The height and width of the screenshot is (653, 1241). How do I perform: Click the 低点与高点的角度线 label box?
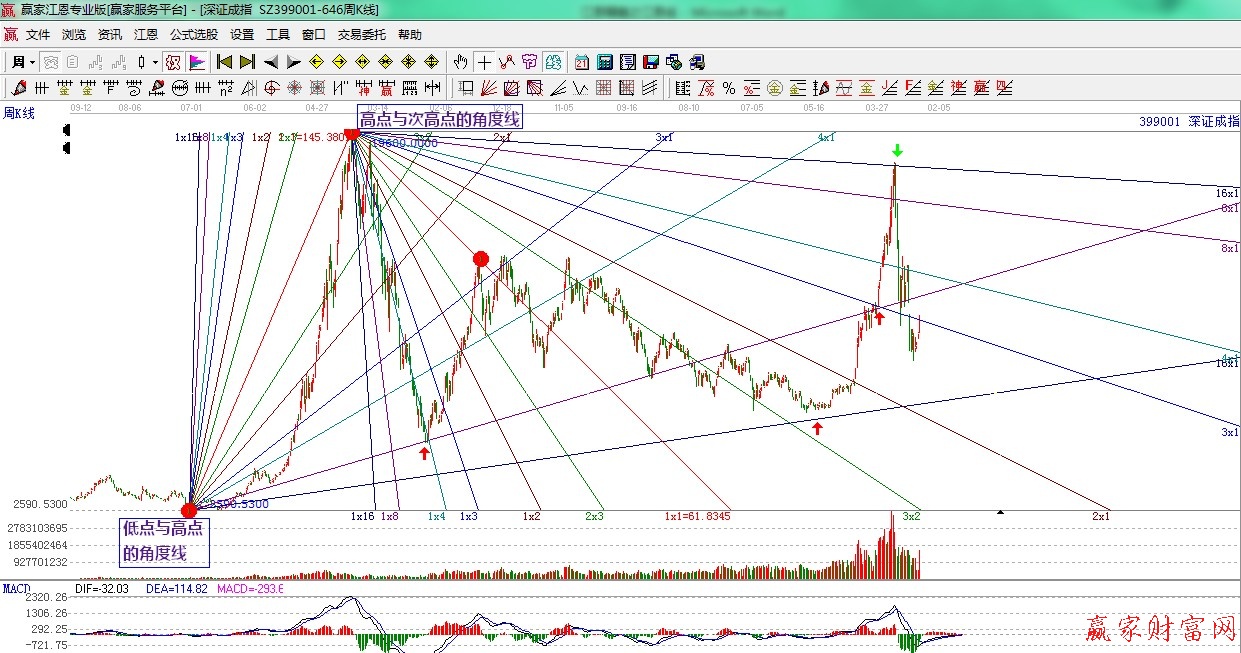[164, 541]
